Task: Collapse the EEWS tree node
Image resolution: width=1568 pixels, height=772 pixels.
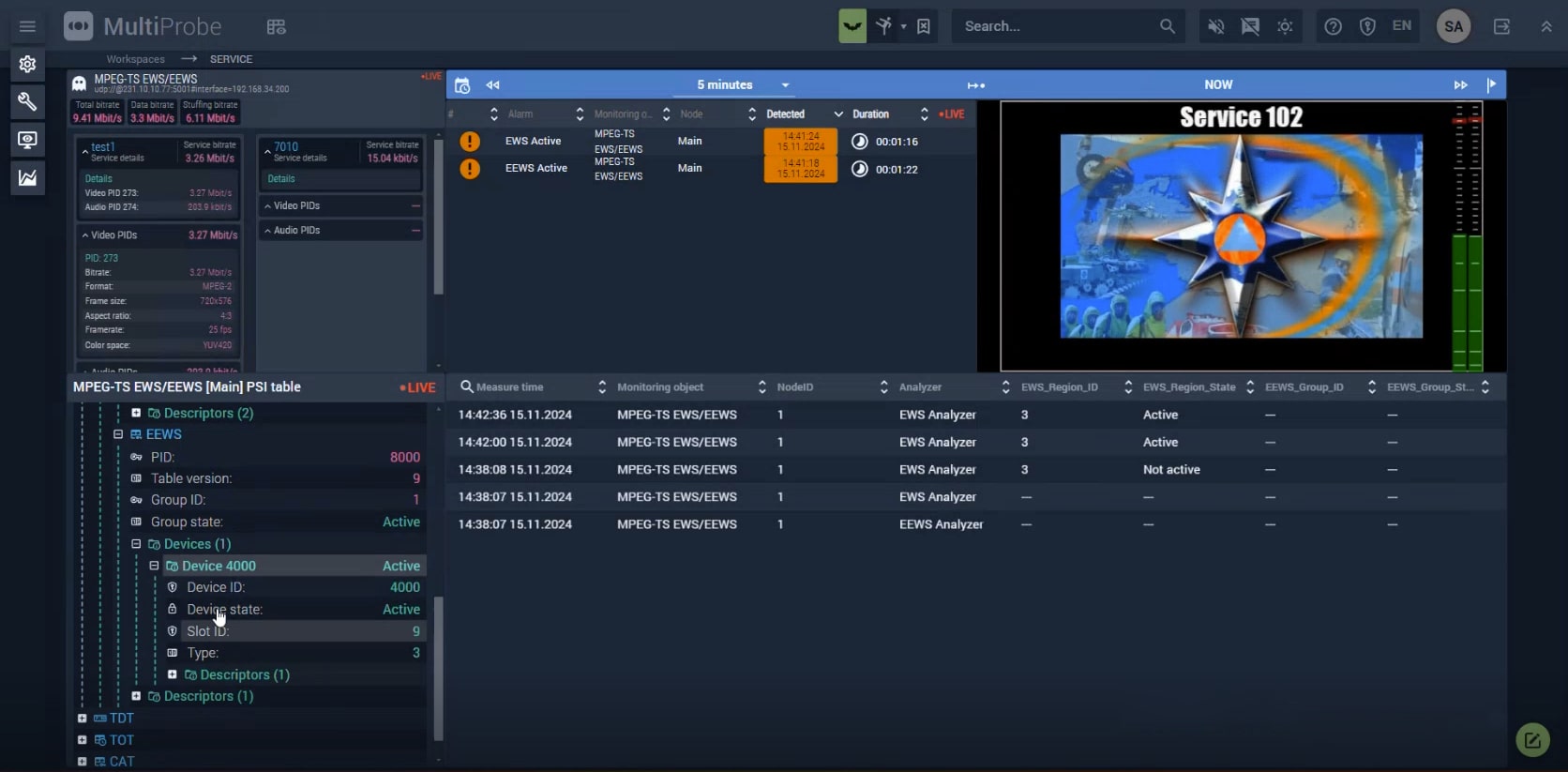Action: pos(118,434)
